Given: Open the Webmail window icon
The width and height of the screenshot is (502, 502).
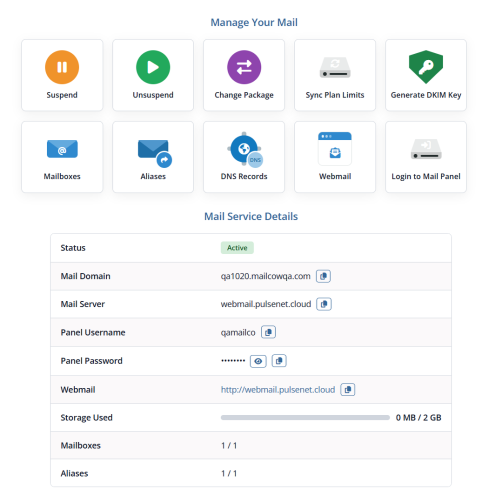Looking at the screenshot, I should coord(335,149).
